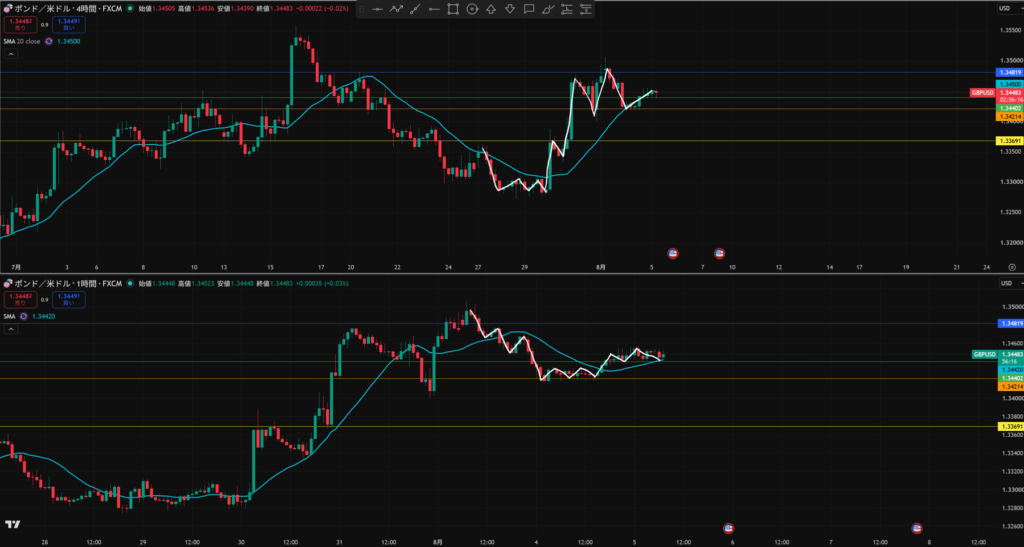Screen dimensions: 1024x547
Task: Click red GBPUSD price tag on 4-hour chart
Action: pos(982,93)
